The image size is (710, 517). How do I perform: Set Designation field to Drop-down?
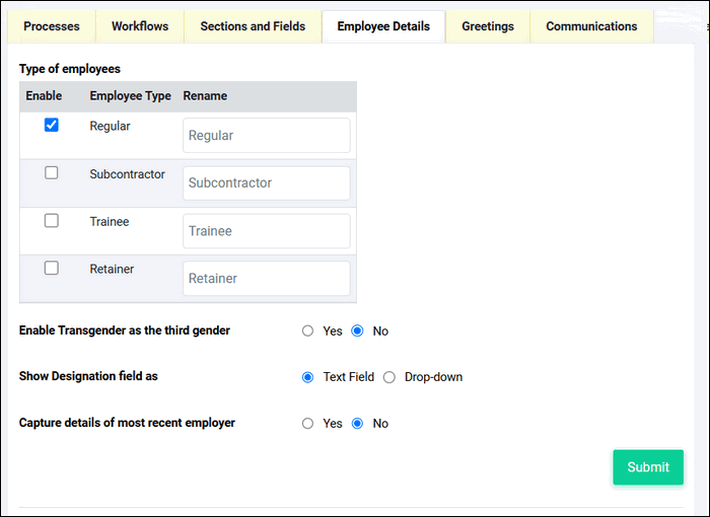(x=389, y=377)
